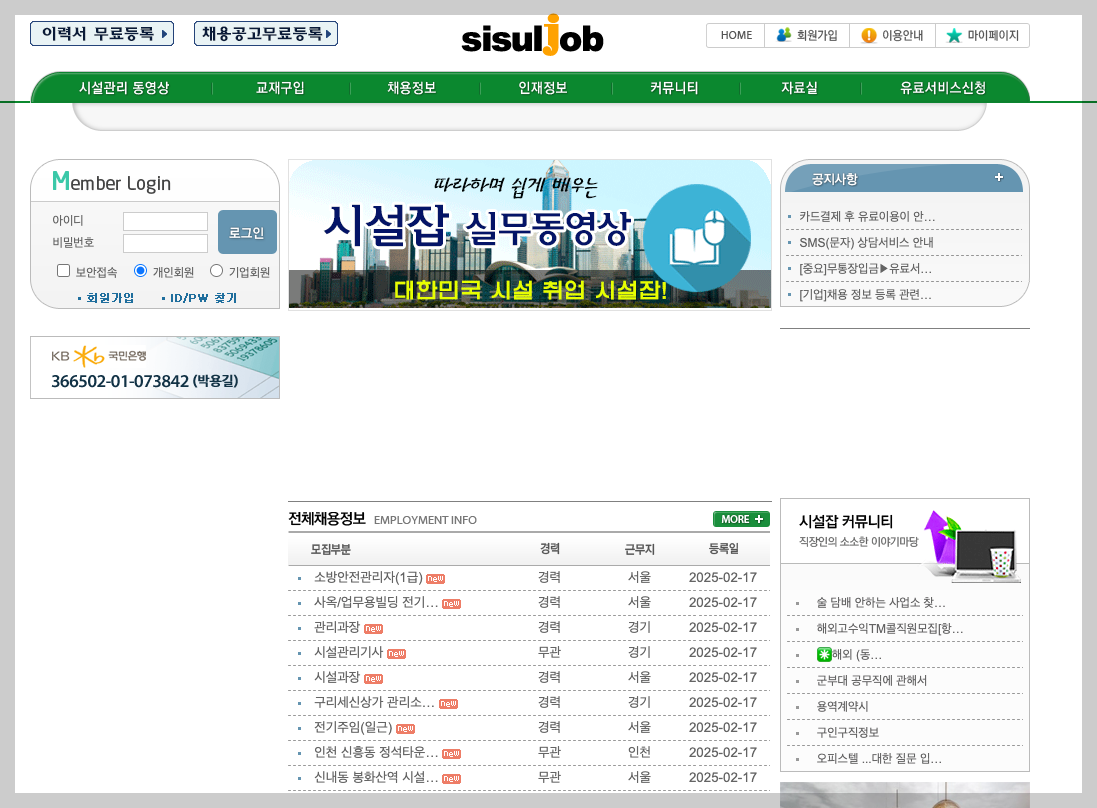
Task: Click the 이용안내 exclamation icon
Action: point(868,35)
